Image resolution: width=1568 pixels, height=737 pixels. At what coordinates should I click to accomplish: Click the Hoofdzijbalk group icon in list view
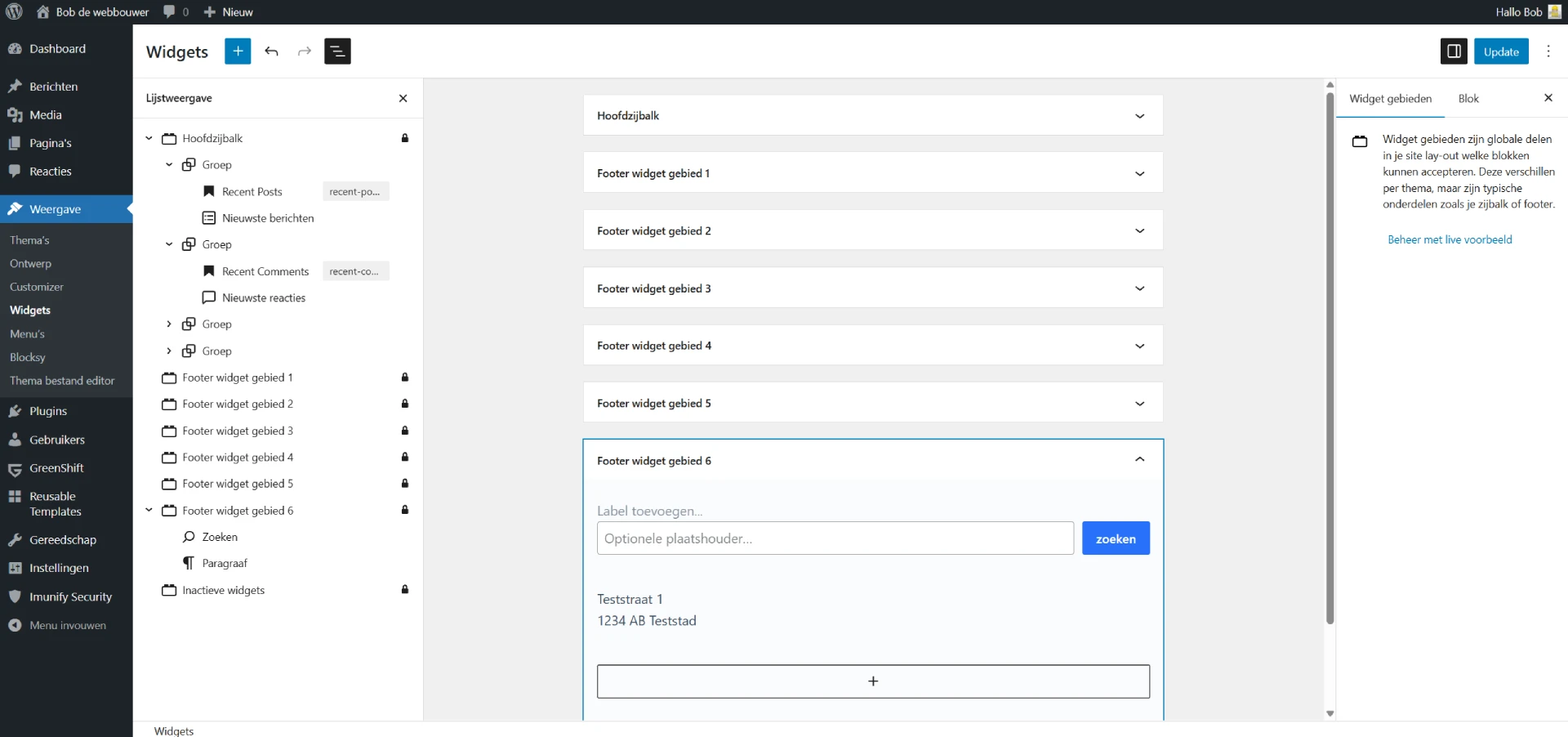coord(168,138)
